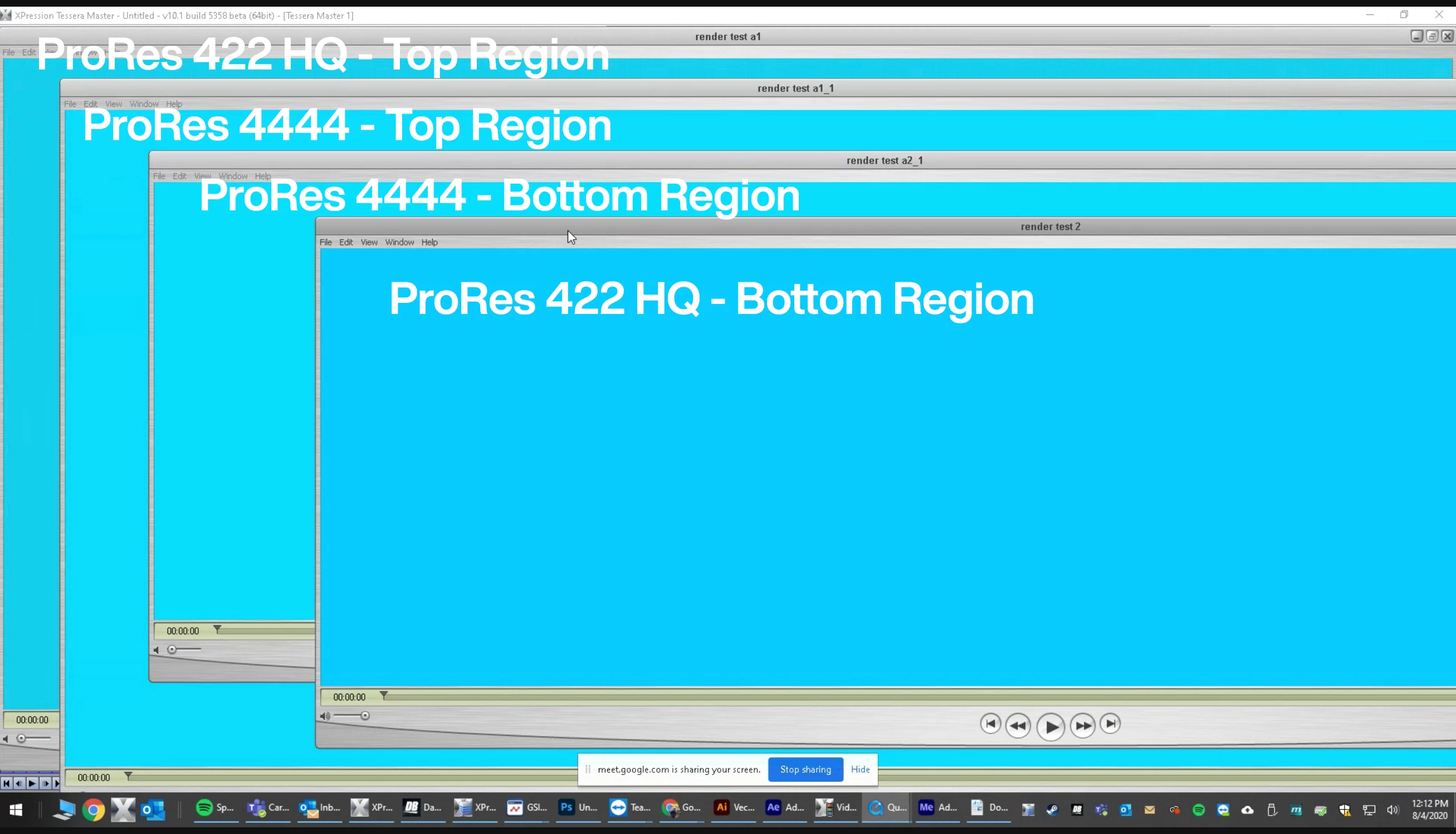The width and height of the screenshot is (1456, 834).
Task: Click volume knob in render test a1 window
Action: tap(21, 738)
